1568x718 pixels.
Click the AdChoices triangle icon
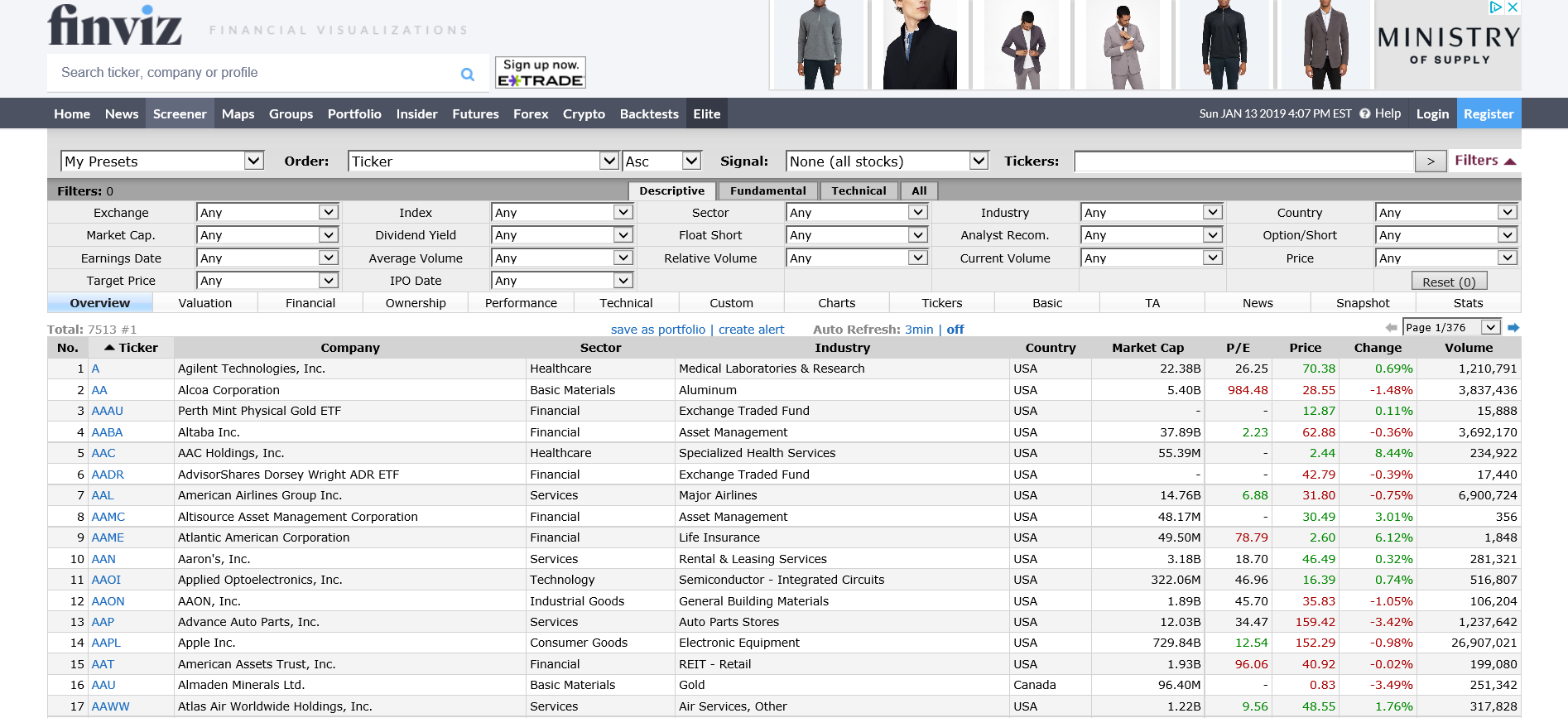(1496, 7)
